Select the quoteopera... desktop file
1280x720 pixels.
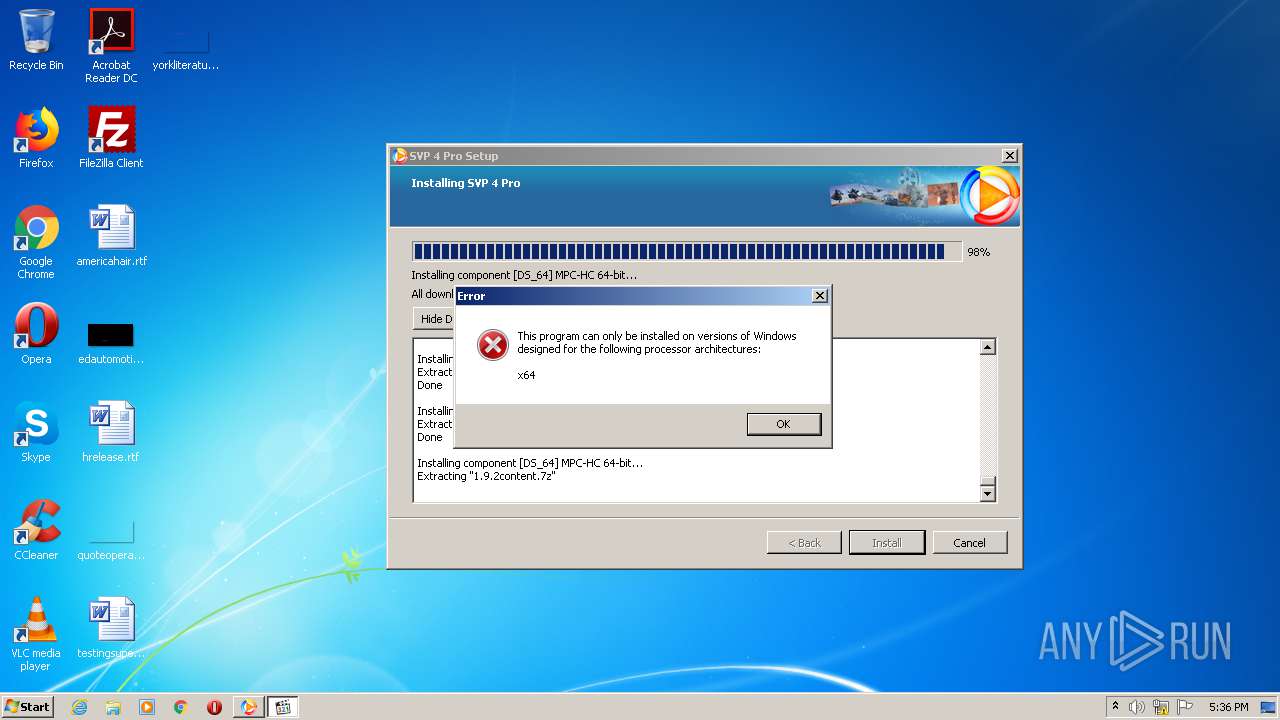(111, 540)
